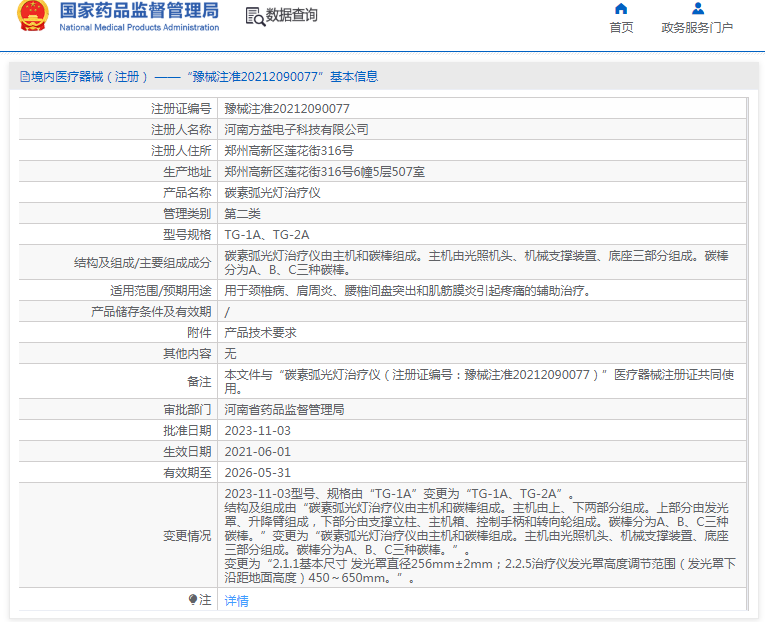Click the 政务服务门户 user icon
The image size is (765, 622).
tap(698, 8)
